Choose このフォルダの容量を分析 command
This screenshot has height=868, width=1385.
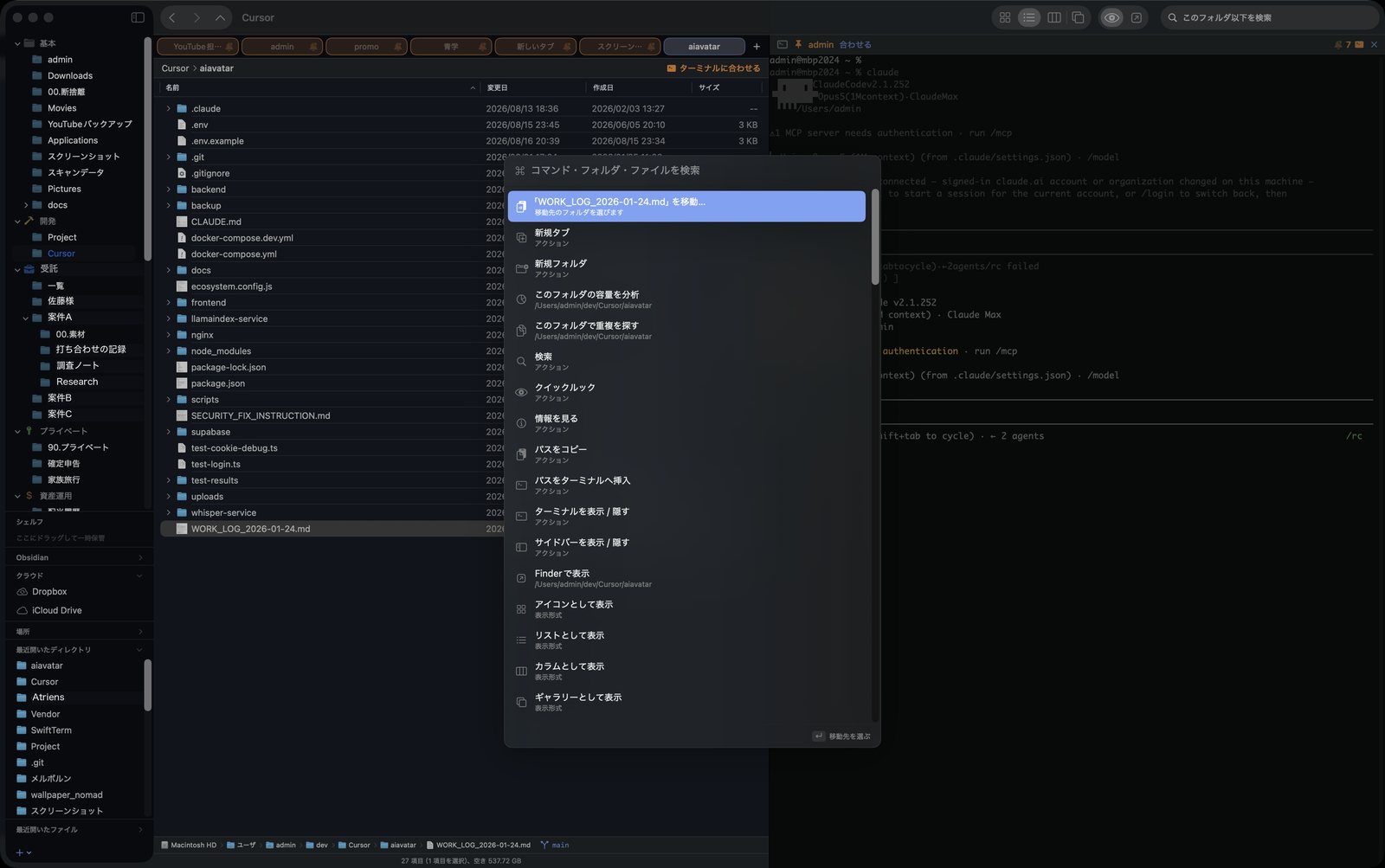coord(686,299)
